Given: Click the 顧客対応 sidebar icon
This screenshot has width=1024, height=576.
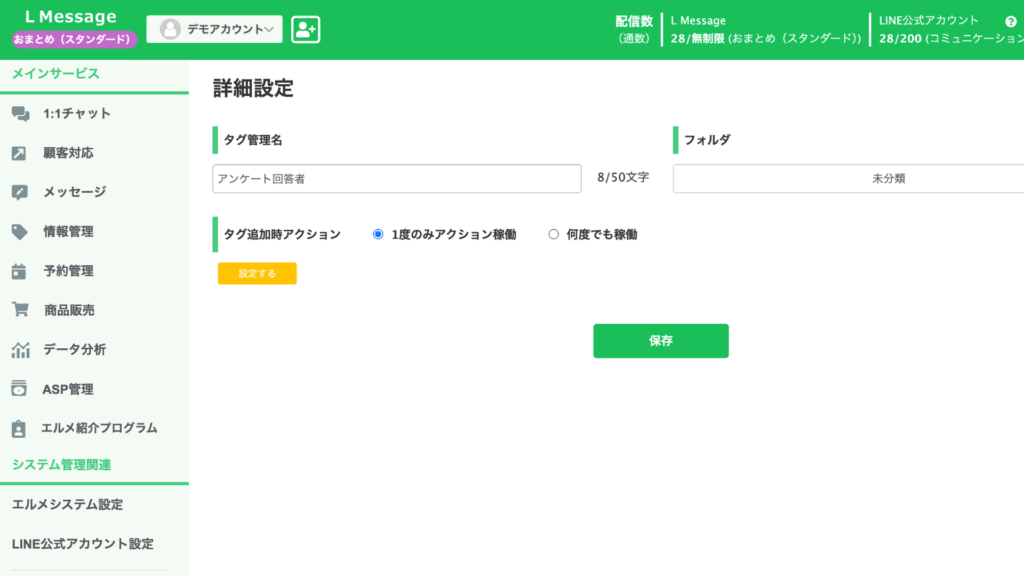Looking at the screenshot, I should click(19, 153).
